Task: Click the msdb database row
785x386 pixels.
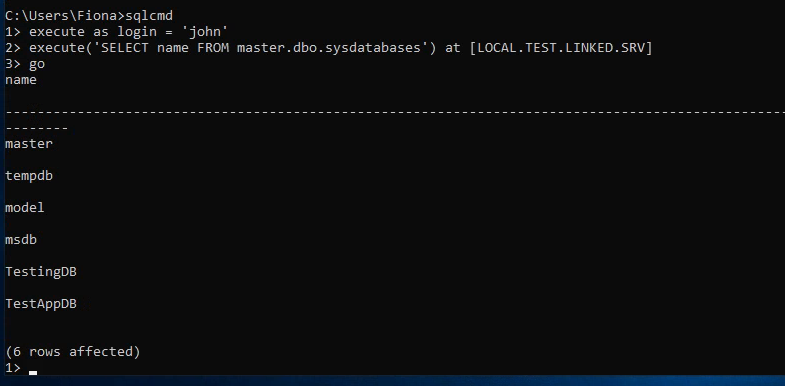Action: pos(21,240)
